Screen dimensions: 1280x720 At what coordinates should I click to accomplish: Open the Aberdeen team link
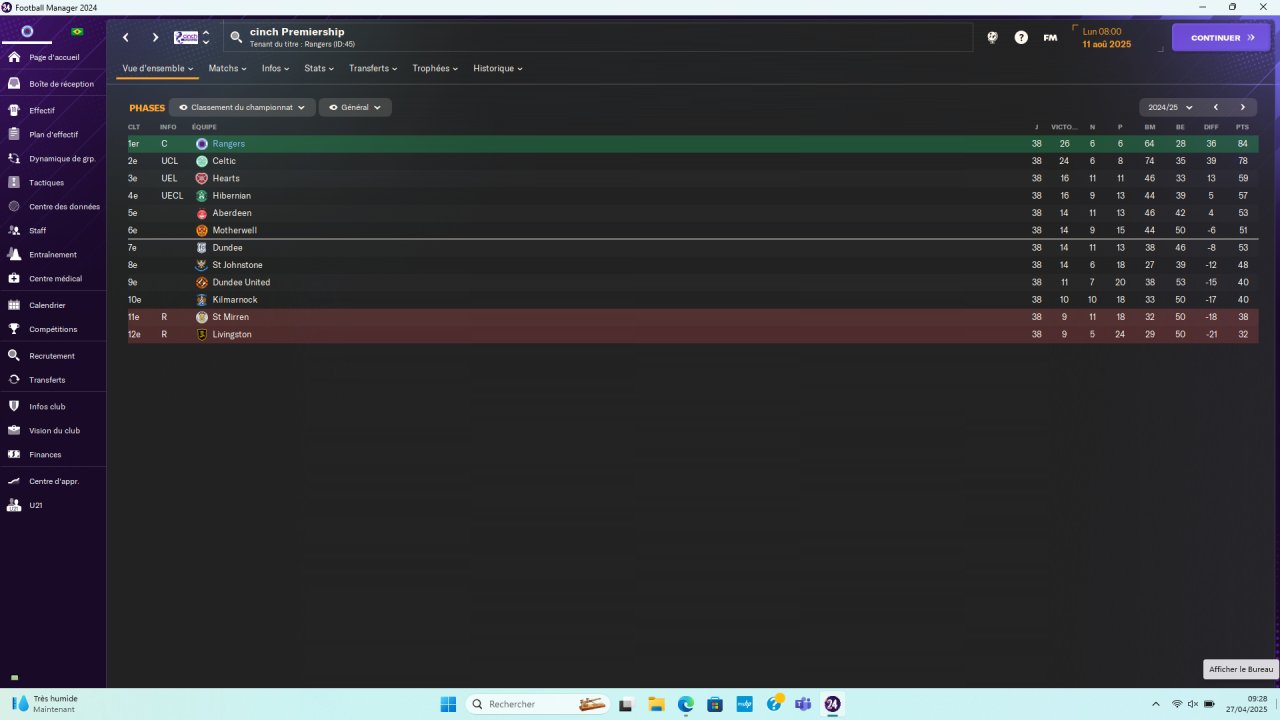click(x=232, y=213)
